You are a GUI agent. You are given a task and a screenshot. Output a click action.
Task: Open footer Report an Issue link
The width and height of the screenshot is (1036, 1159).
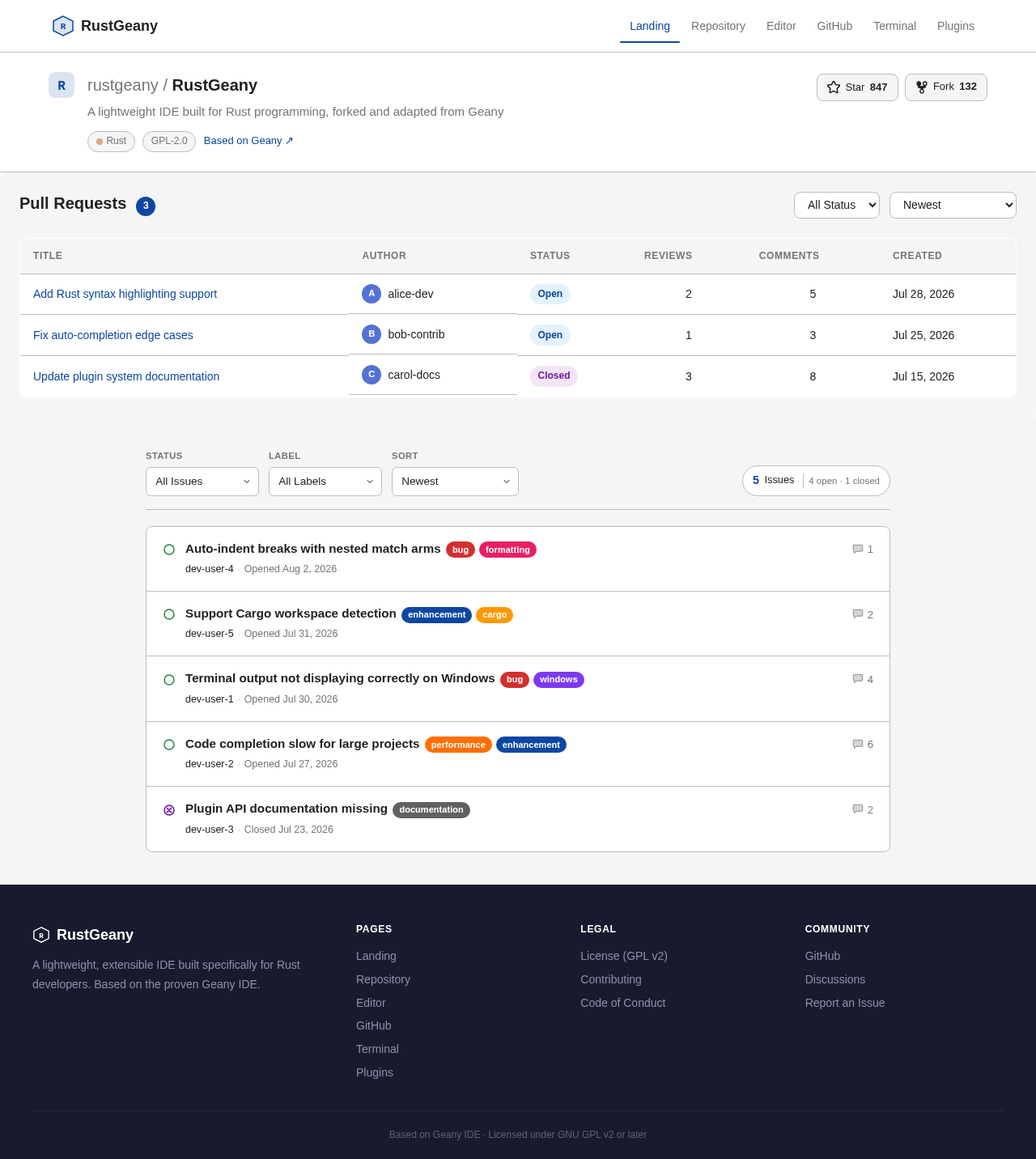coord(845,1003)
